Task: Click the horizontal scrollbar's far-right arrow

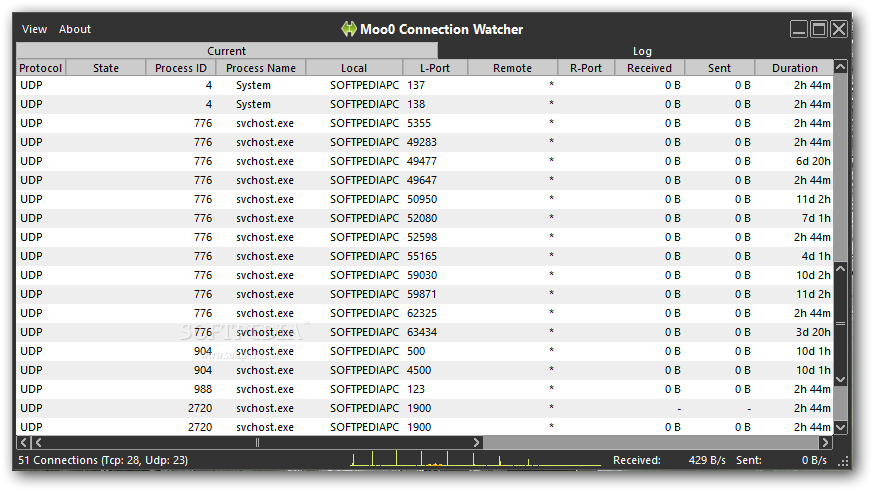Action: click(826, 443)
